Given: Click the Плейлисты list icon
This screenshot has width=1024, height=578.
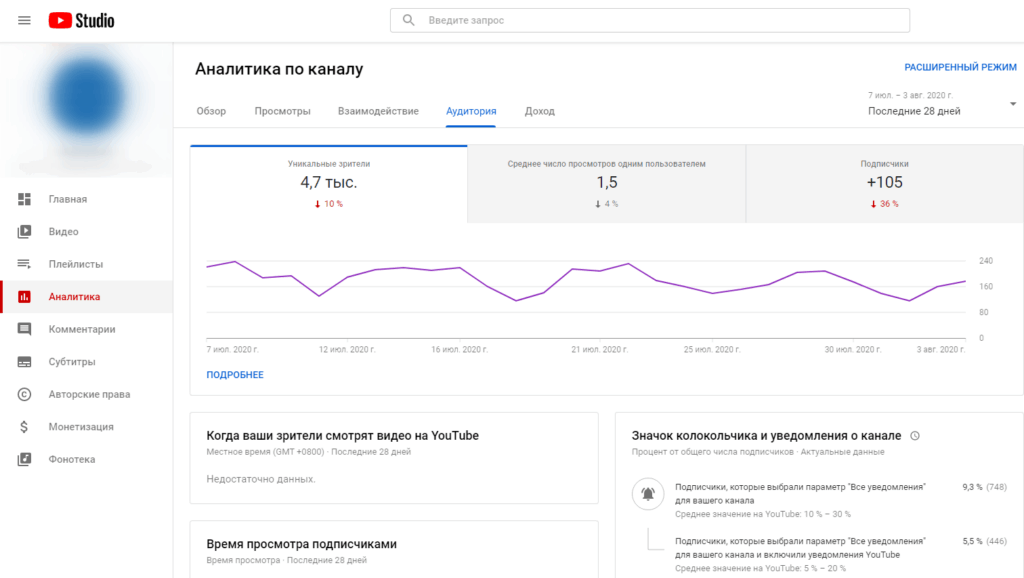Looking at the screenshot, I should click(24, 264).
